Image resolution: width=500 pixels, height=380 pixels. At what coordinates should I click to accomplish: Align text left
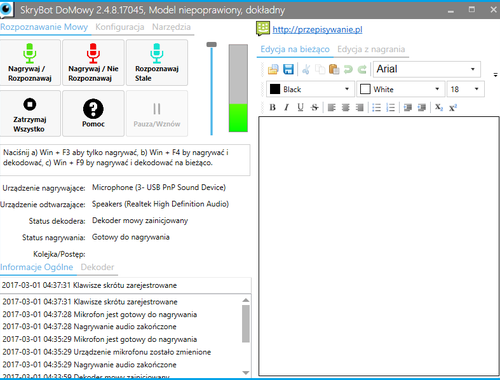pos(332,107)
